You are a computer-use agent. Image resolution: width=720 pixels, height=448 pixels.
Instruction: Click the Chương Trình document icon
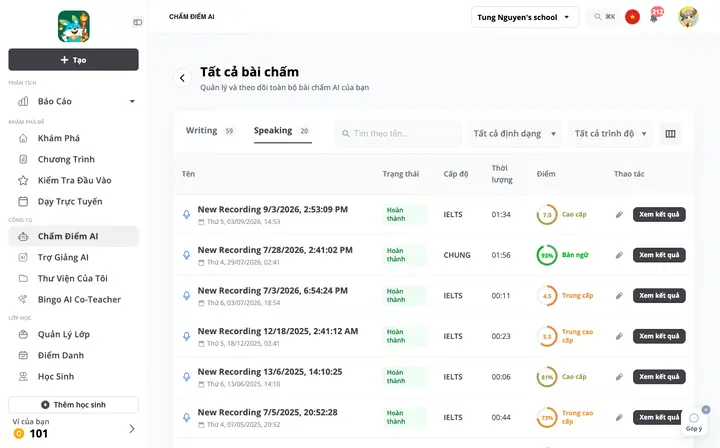point(23,159)
